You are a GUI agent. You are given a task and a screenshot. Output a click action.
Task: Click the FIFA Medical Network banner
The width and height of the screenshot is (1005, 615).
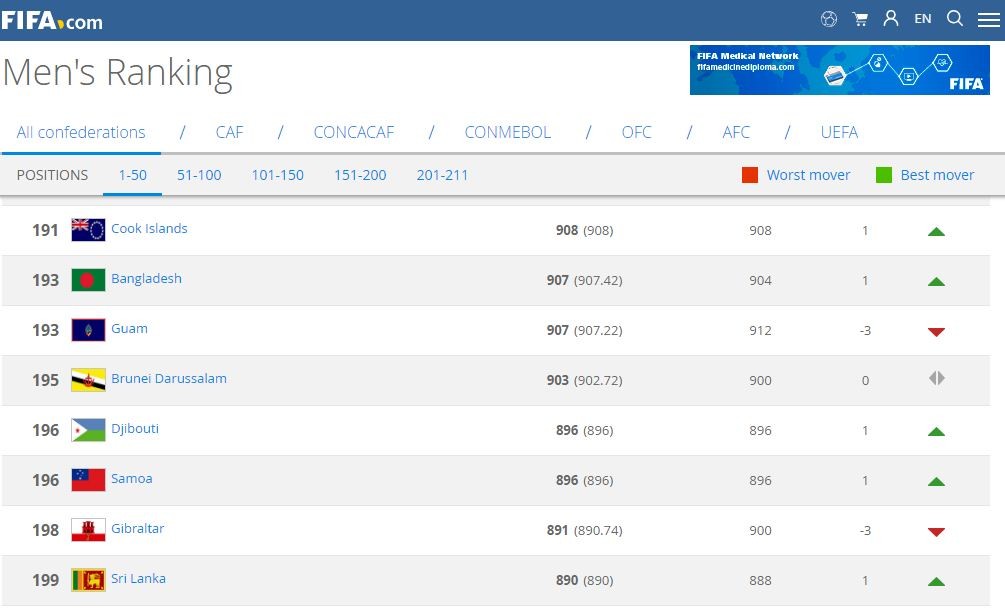[x=839, y=70]
